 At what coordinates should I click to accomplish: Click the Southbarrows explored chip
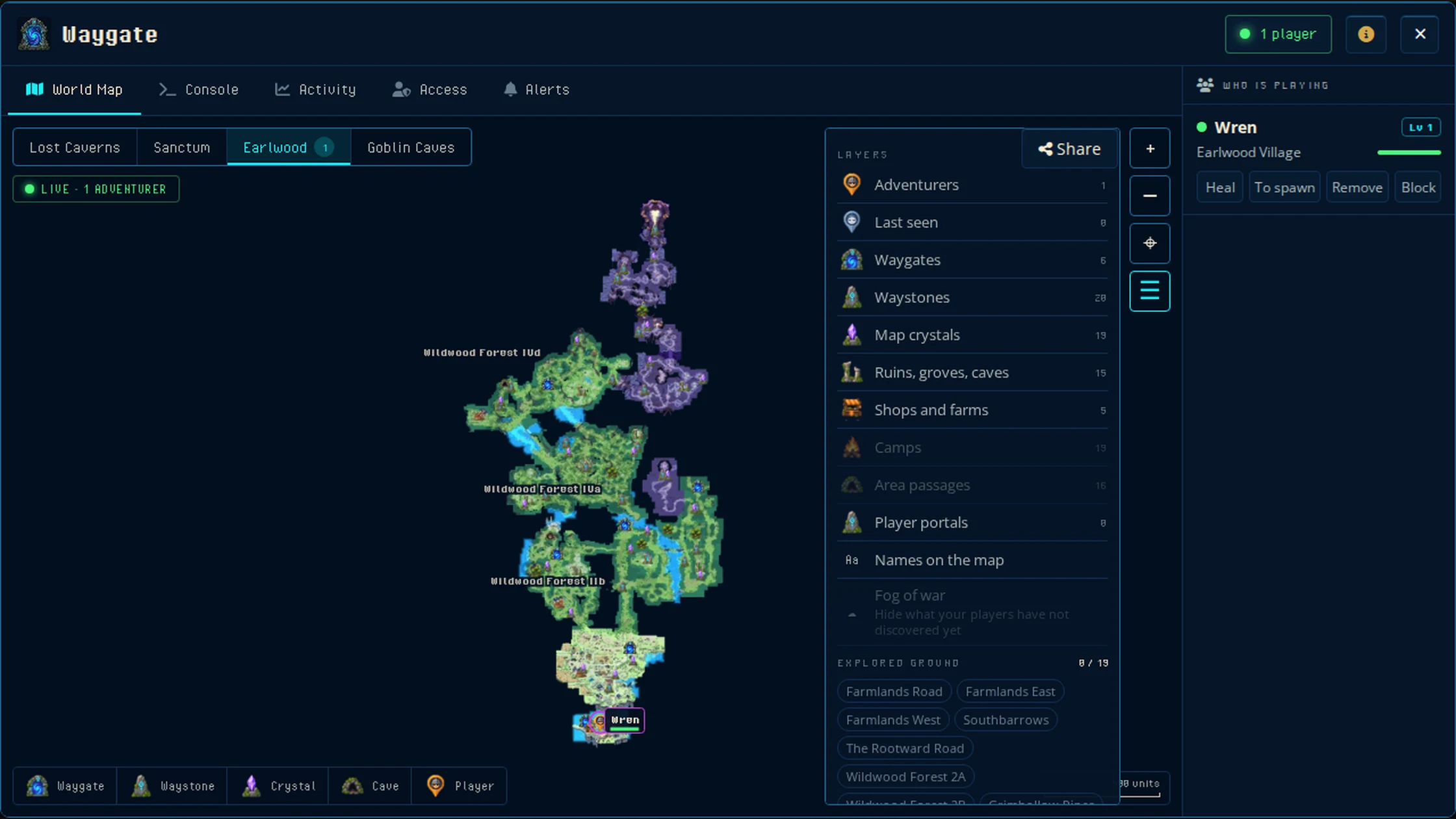pyautogui.click(x=1006, y=720)
